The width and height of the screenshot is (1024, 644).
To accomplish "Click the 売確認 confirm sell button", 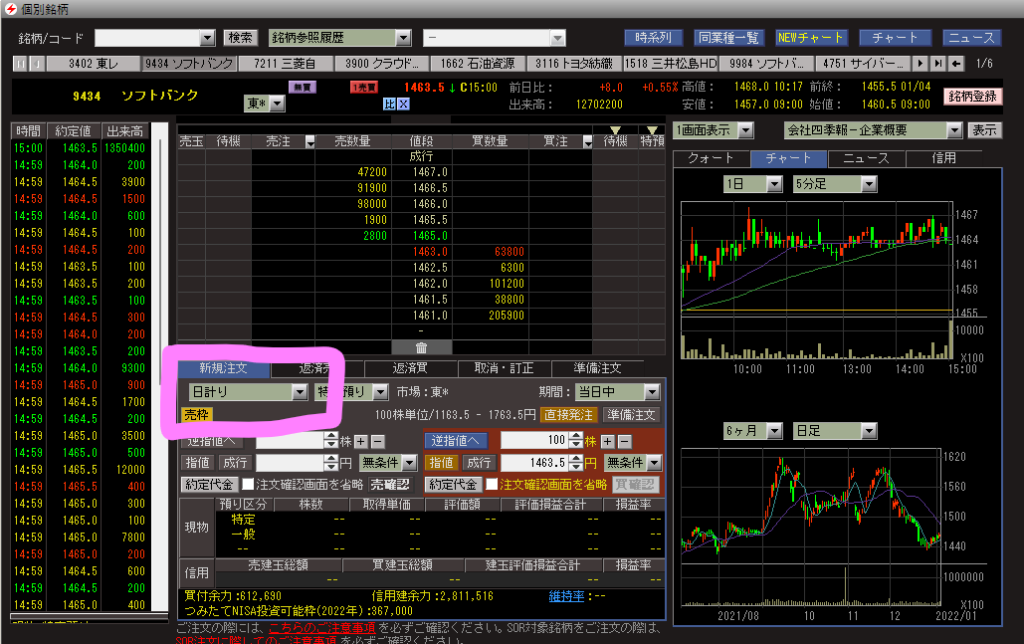I will (x=390, y=485).
